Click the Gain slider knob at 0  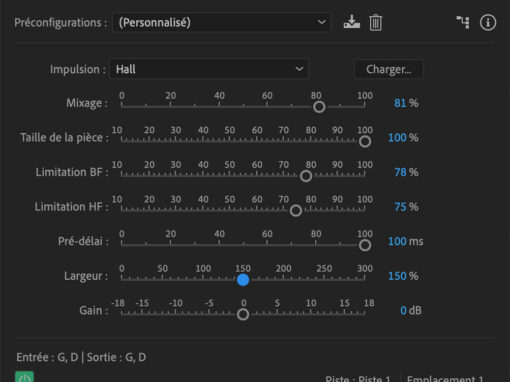click(x=243, y=314)
